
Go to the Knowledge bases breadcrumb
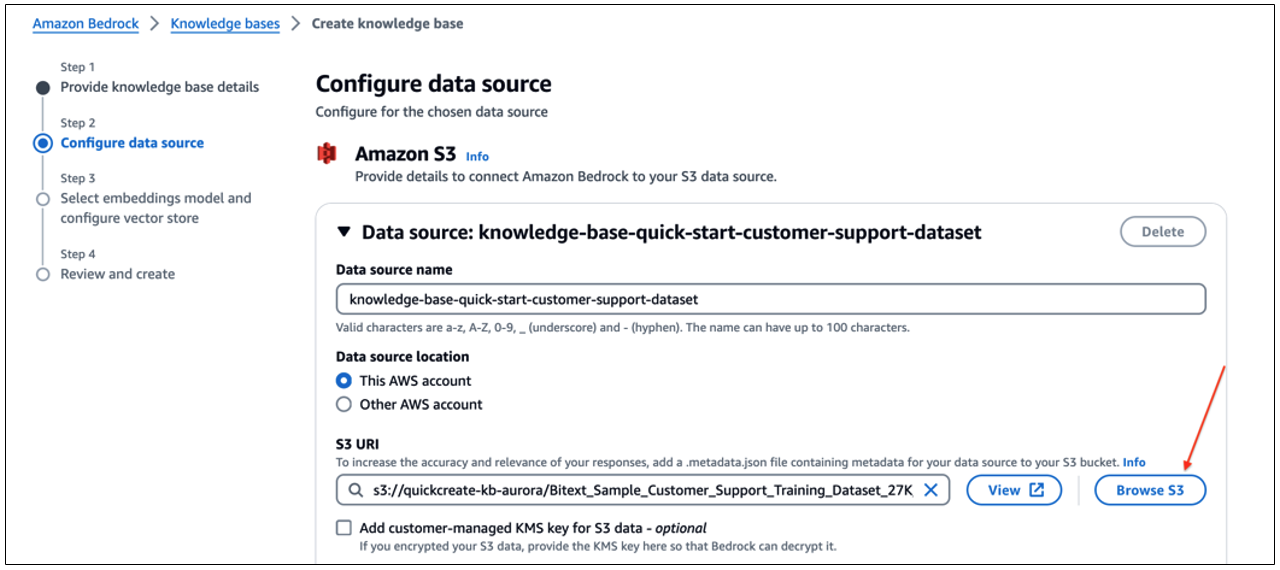225,23
